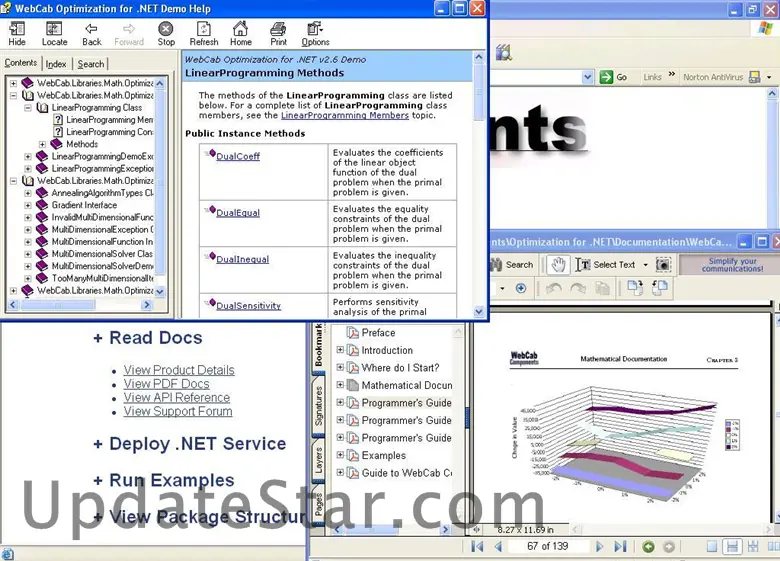
Task: Click the browser Go button
Action: coord(613,77)
